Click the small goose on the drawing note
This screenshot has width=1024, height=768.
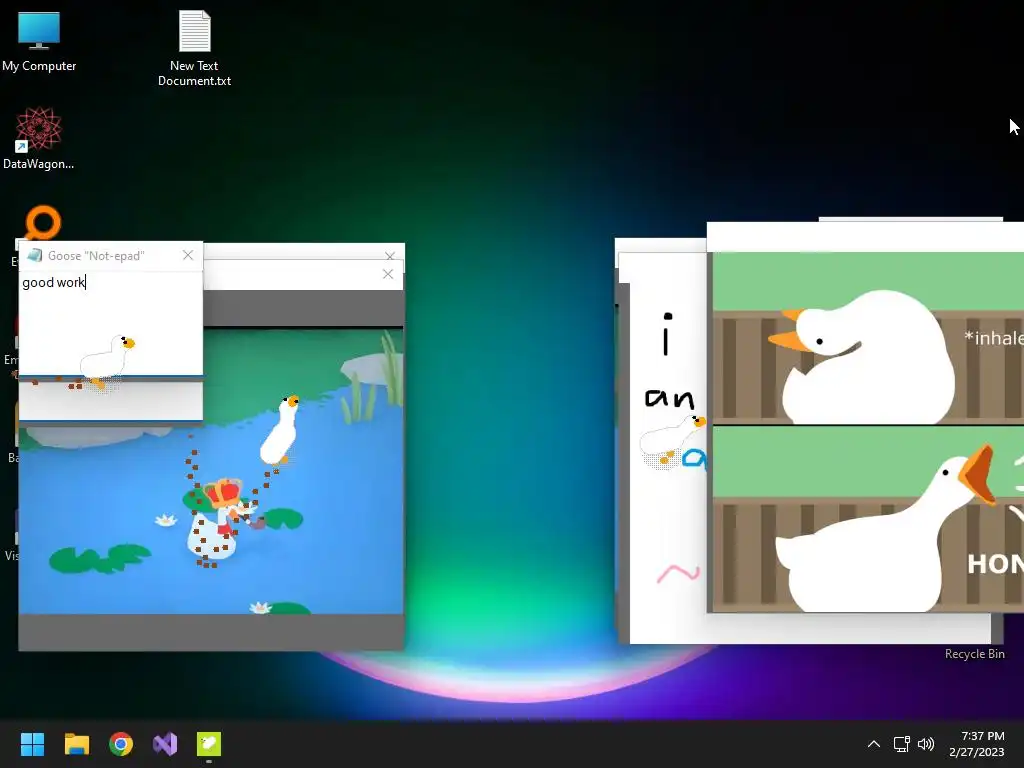tap(673, 440)
